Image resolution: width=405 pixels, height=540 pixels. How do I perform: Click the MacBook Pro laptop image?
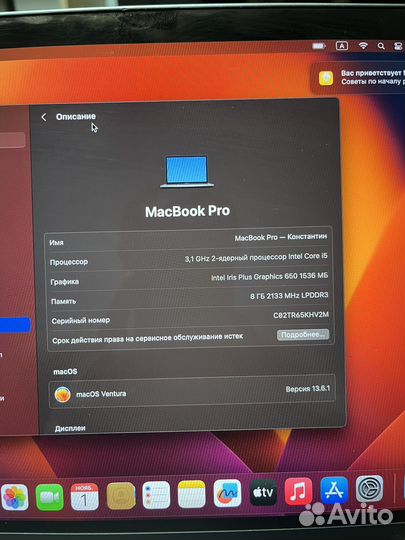[187, 172]
